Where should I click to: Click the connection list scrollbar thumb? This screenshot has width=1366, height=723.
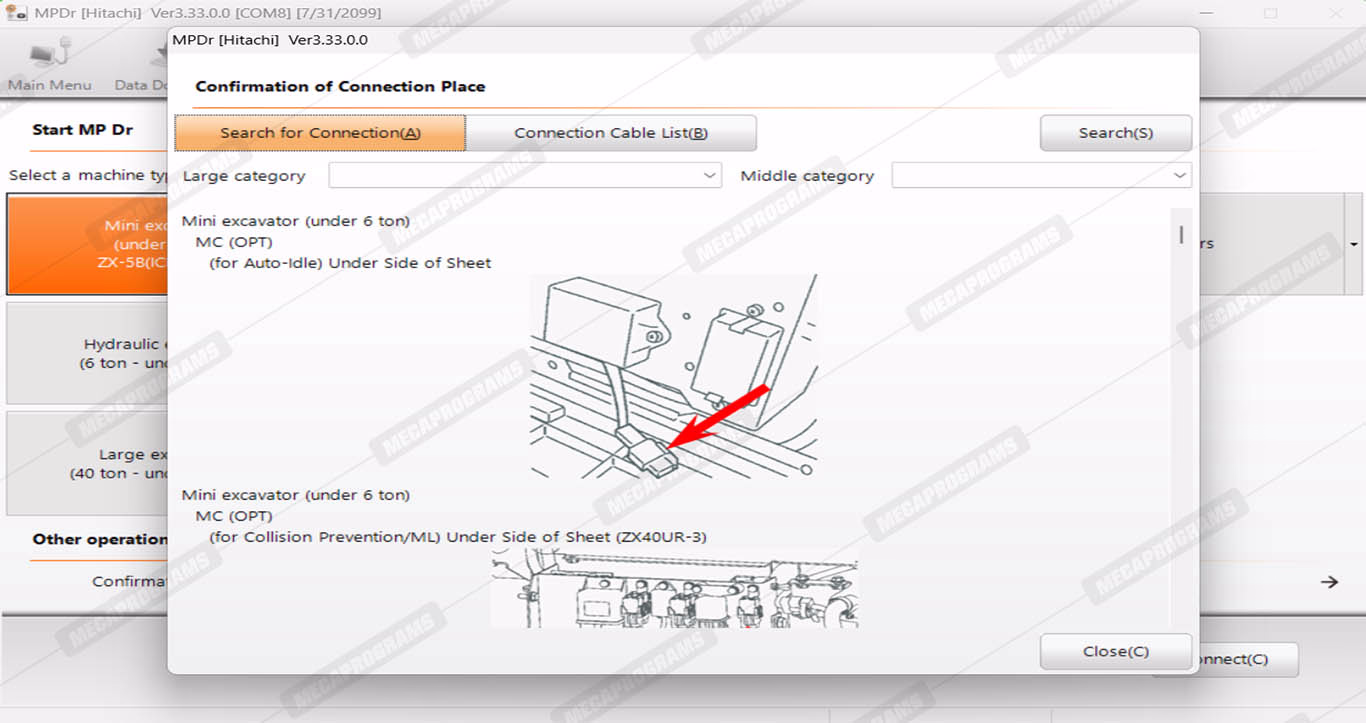(1181, 235)
